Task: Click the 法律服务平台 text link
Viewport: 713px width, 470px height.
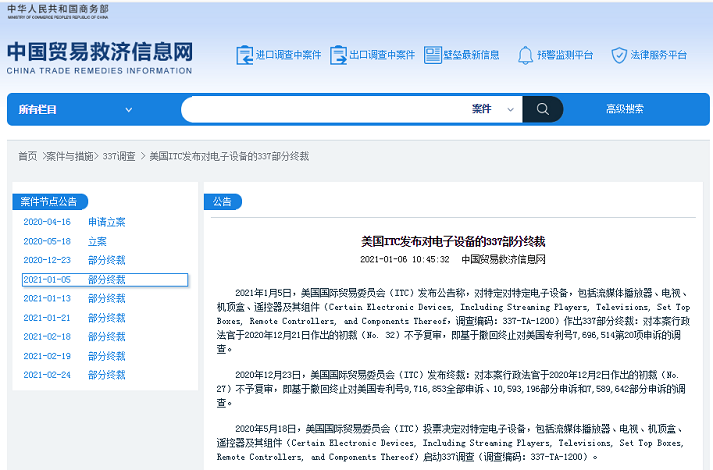Action: tap(658, 55)
